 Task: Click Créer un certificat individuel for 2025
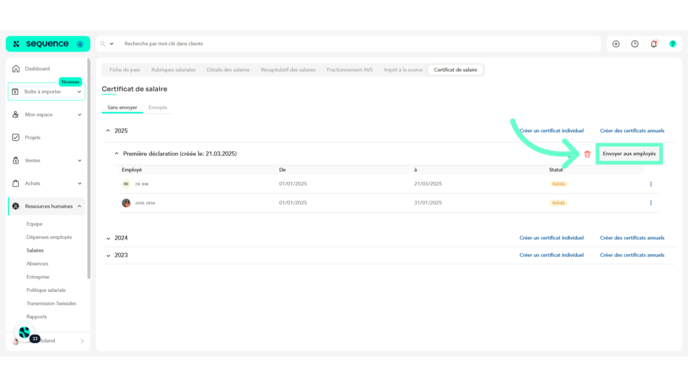552,131
